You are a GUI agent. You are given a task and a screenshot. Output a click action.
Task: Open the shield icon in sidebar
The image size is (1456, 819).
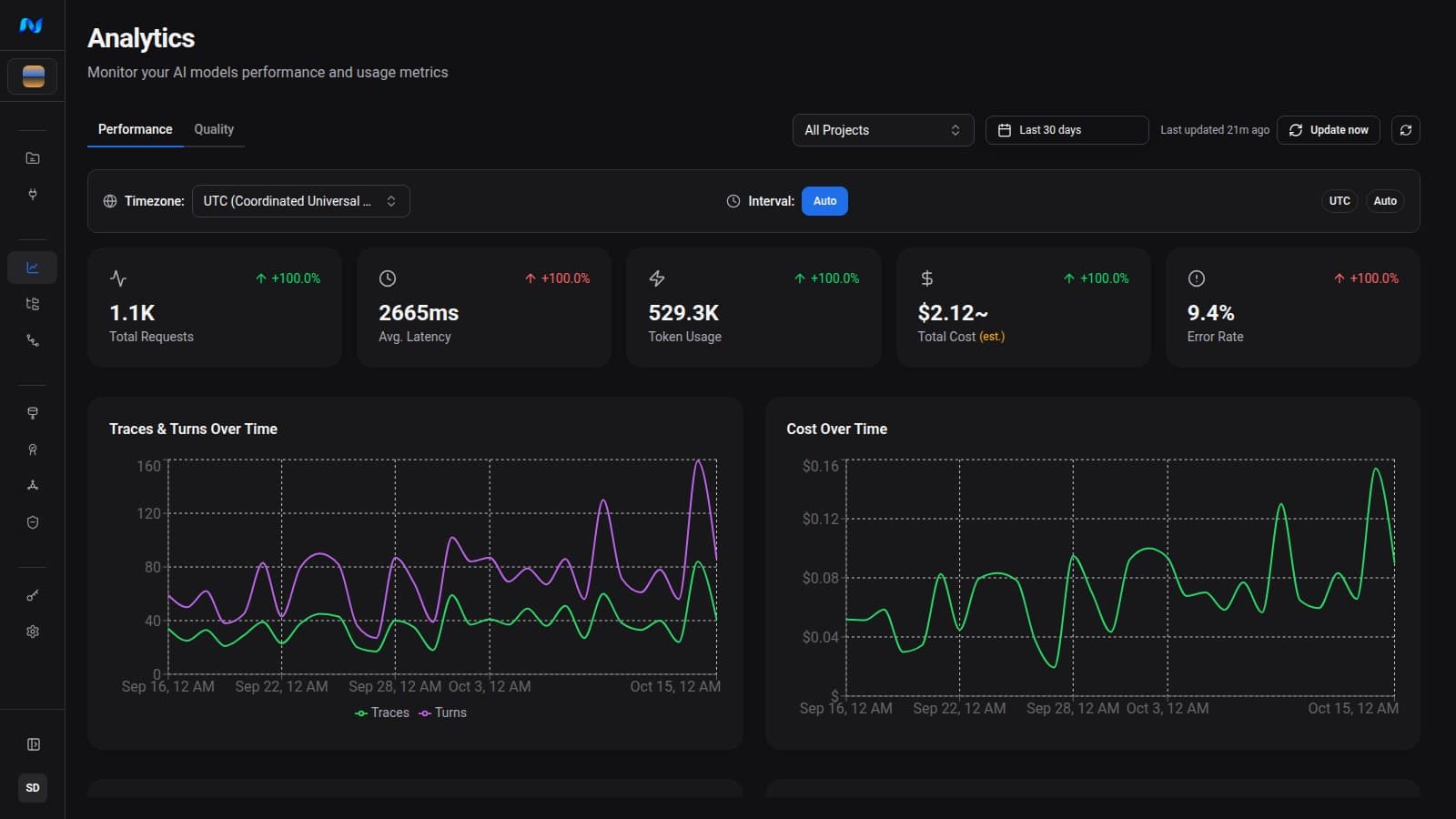(x=33, y=522)
